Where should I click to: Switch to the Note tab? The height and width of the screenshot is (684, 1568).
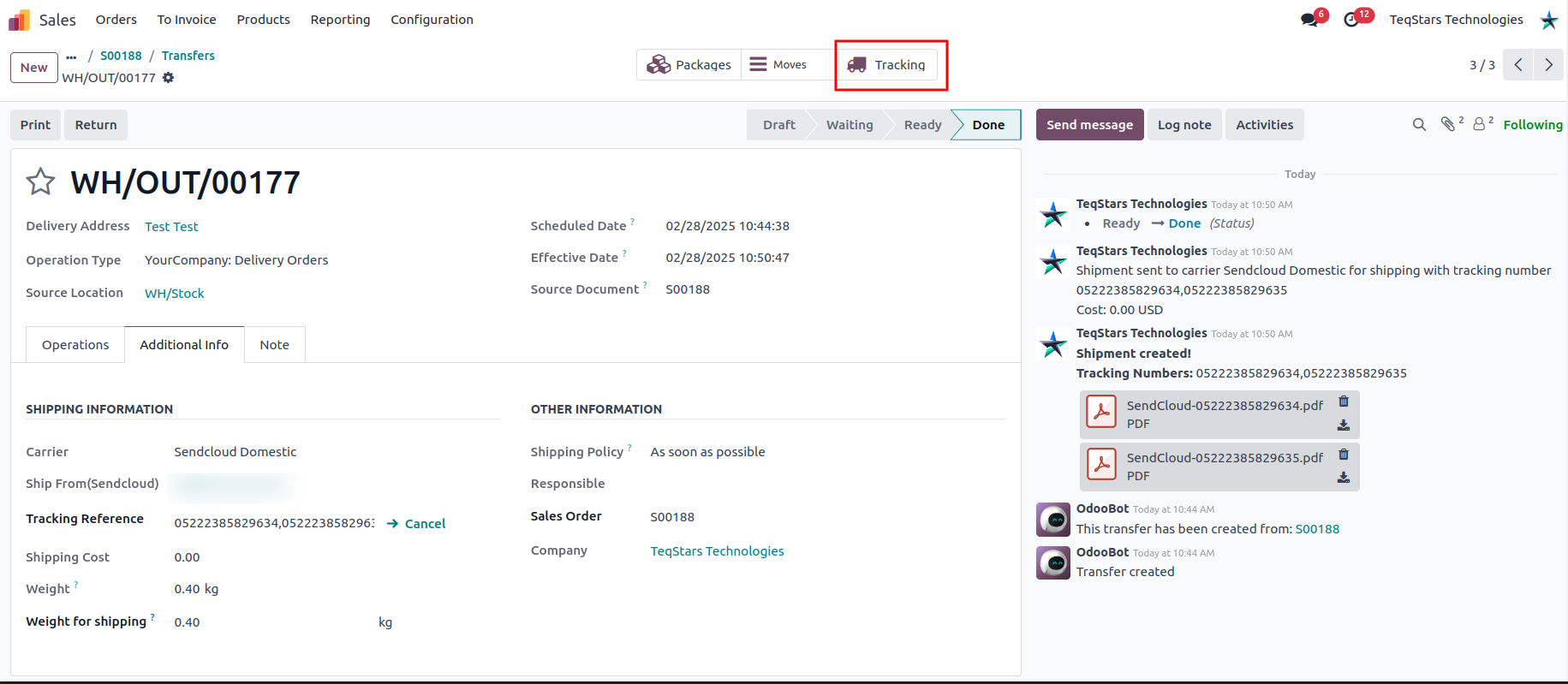click(x=275, y=345)
